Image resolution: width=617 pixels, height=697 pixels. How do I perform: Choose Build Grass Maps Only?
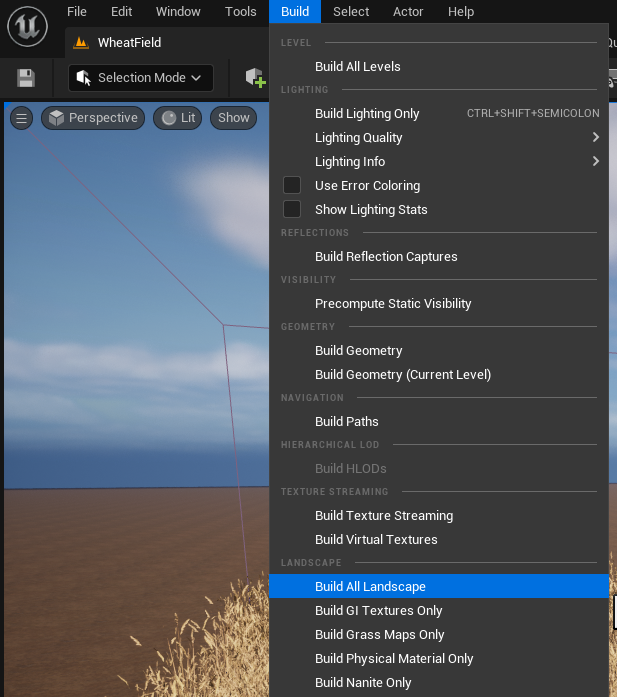(x=439, y=635)
